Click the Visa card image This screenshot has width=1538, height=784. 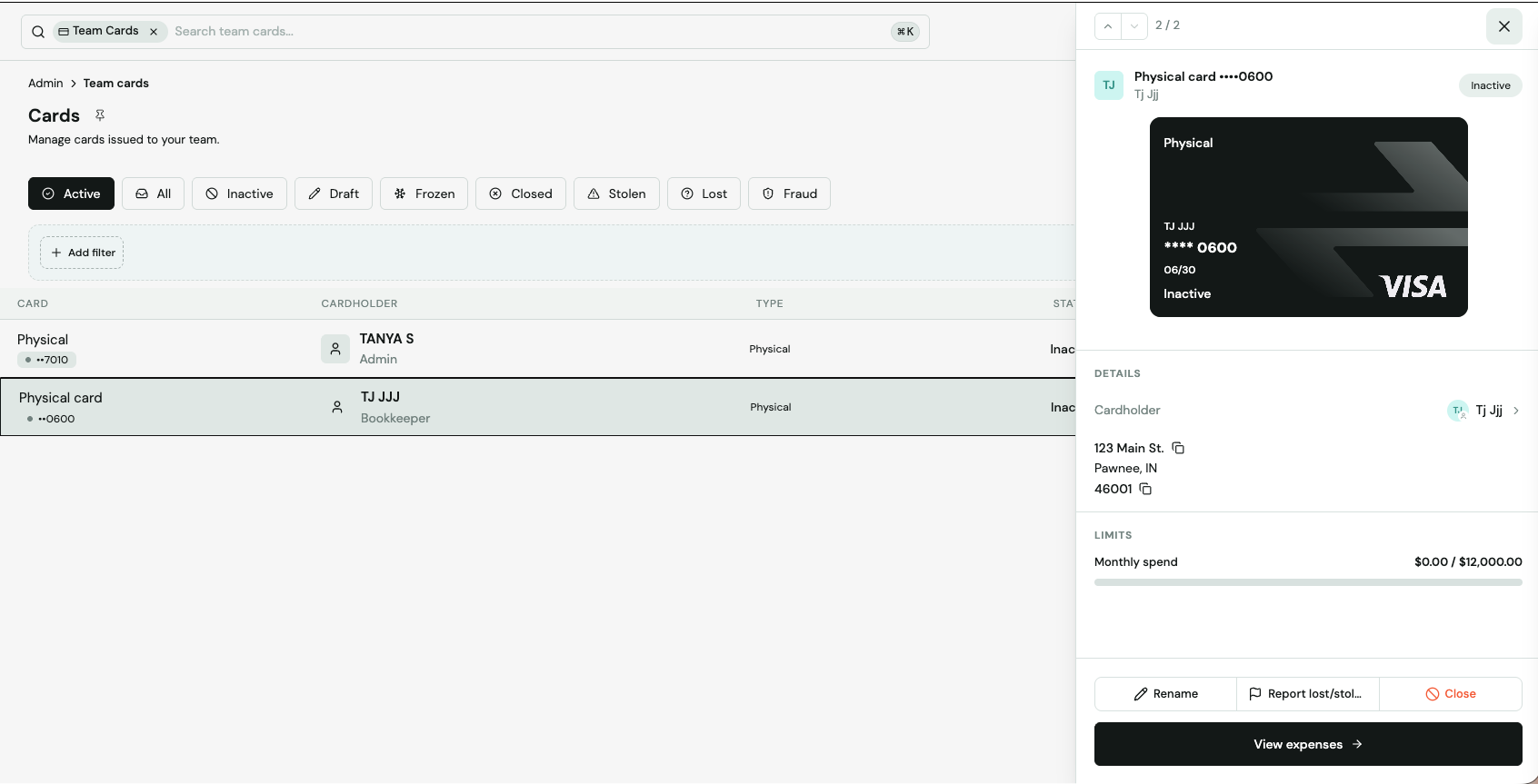[1309, 217]
